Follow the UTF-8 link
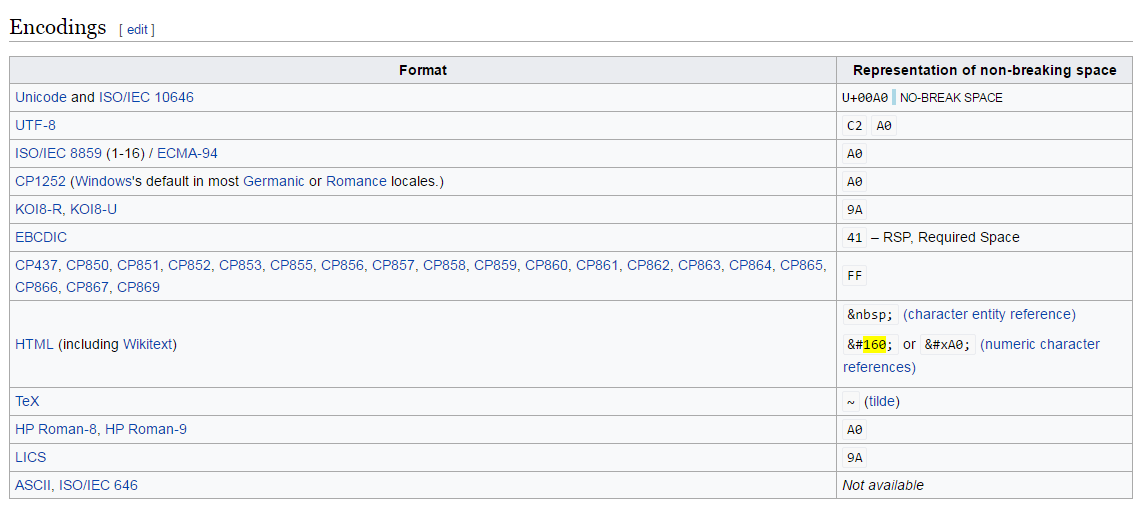 (x=35, y=125)
